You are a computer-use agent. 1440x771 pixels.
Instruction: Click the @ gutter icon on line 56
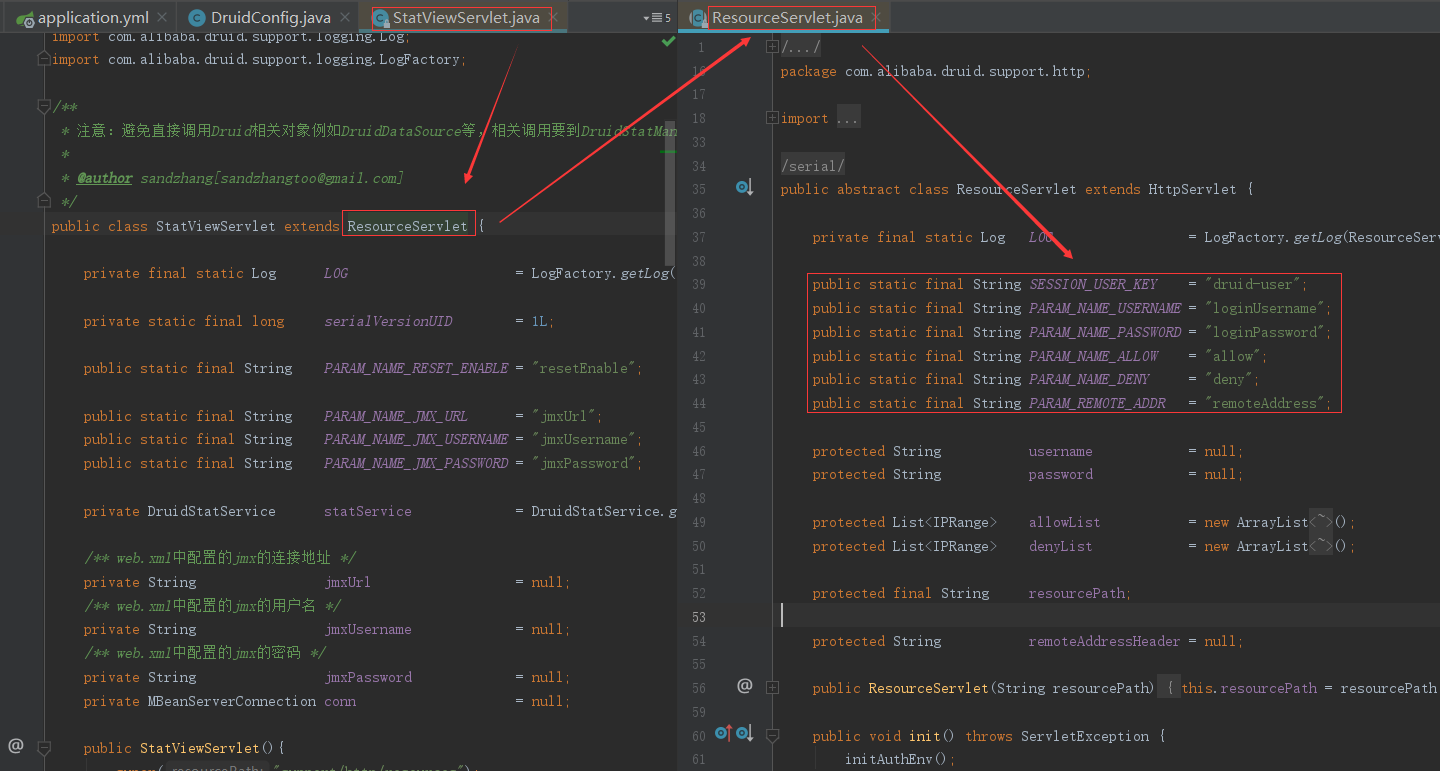pyautogui.click(x=744, y=686)
